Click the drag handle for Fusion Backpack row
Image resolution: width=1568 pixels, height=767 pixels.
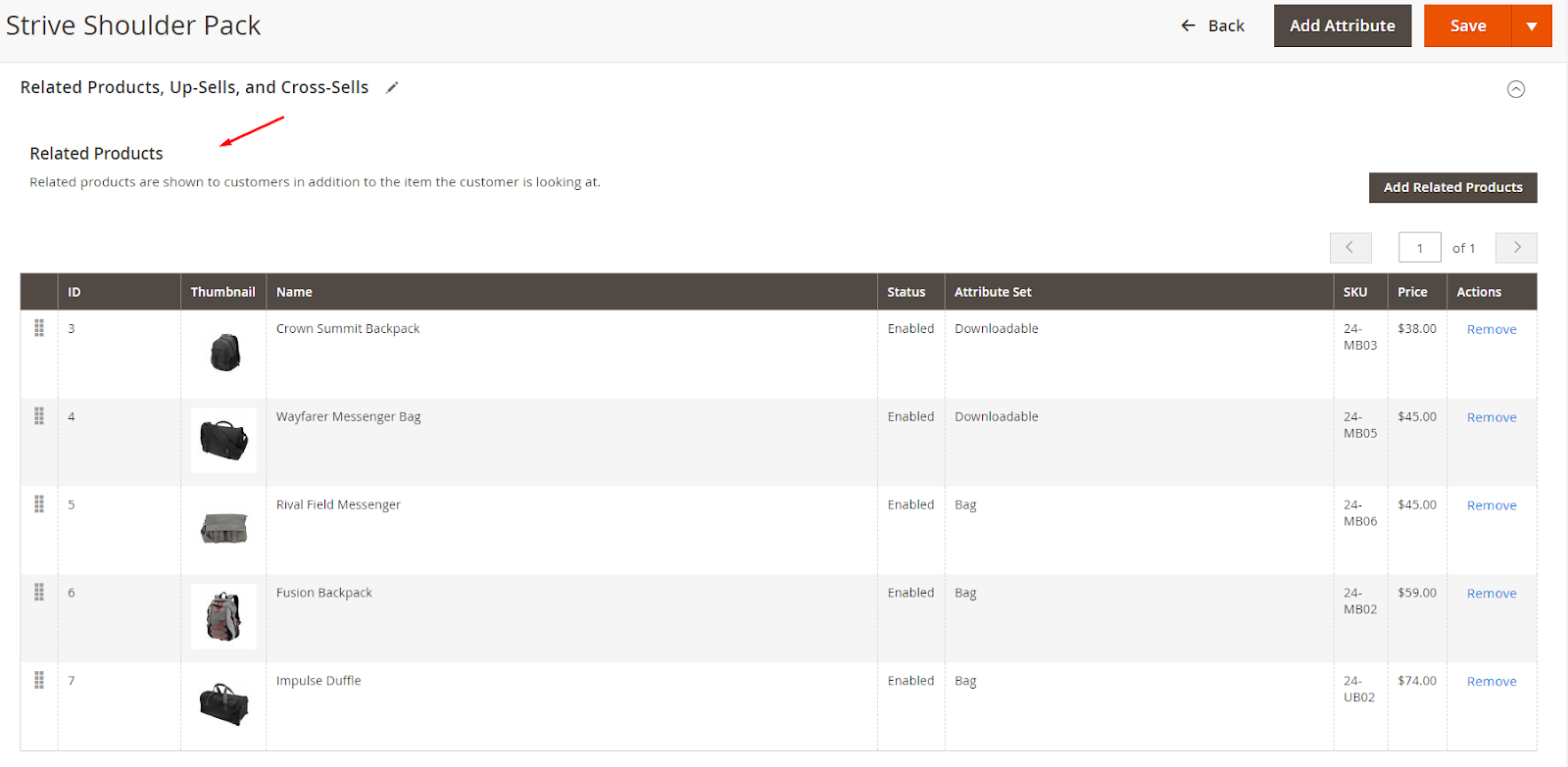39,593
